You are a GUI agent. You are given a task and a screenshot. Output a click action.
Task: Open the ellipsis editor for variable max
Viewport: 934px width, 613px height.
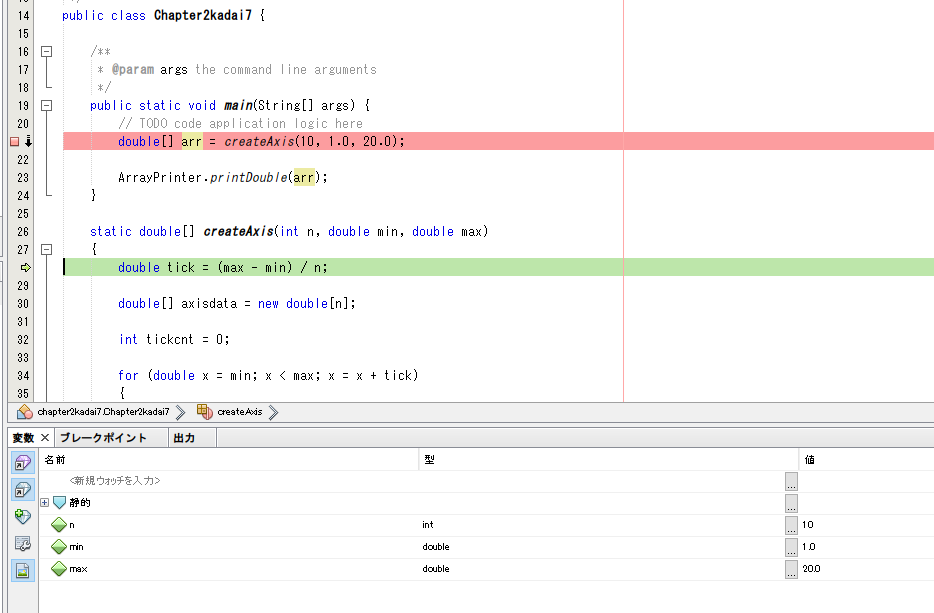click(791, 570)
